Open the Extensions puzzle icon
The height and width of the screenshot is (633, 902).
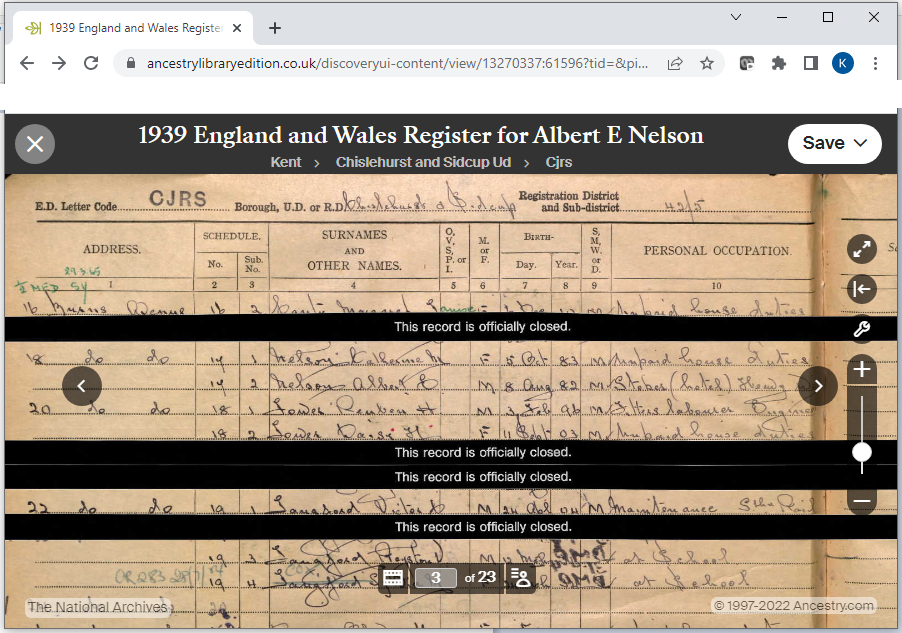[778, 63]
